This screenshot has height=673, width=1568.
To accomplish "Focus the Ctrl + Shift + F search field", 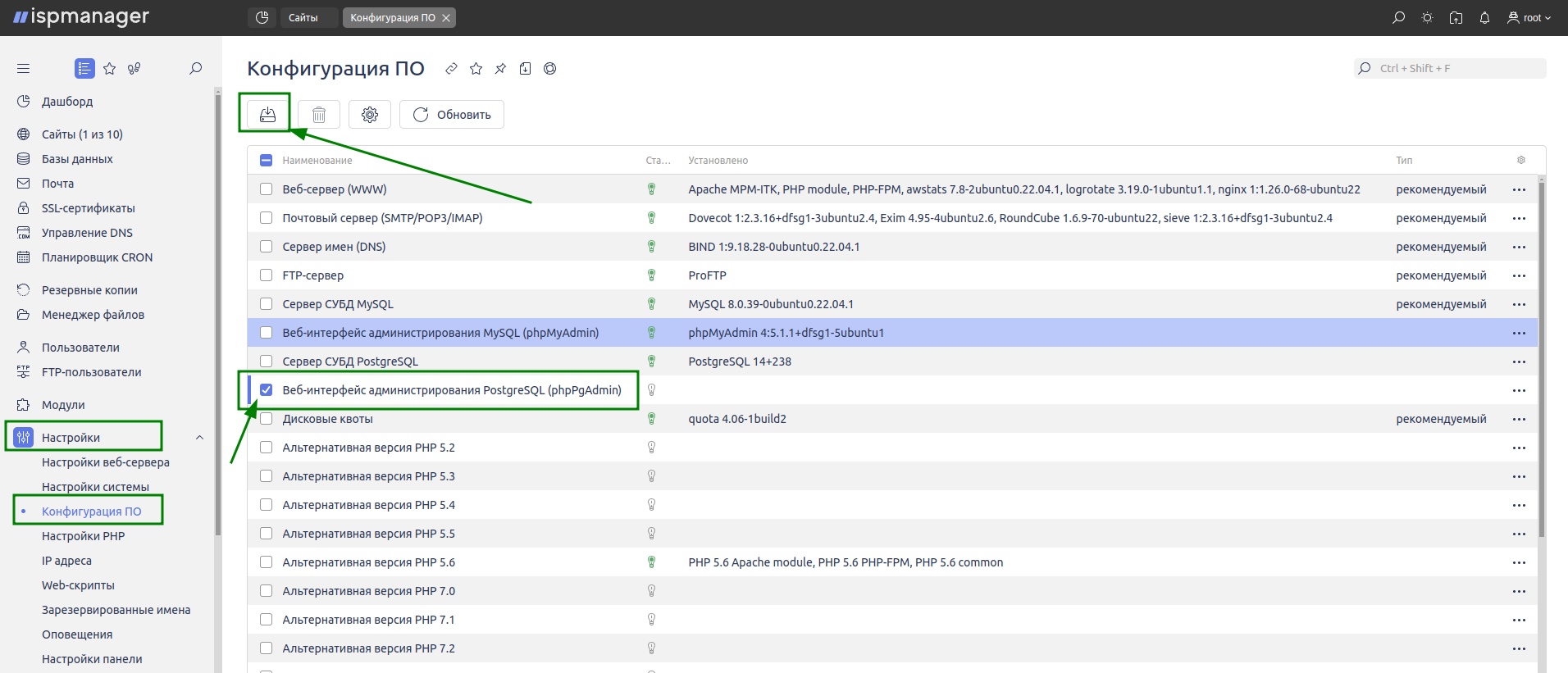I will pyautogui.click(x=1450, y=69).
